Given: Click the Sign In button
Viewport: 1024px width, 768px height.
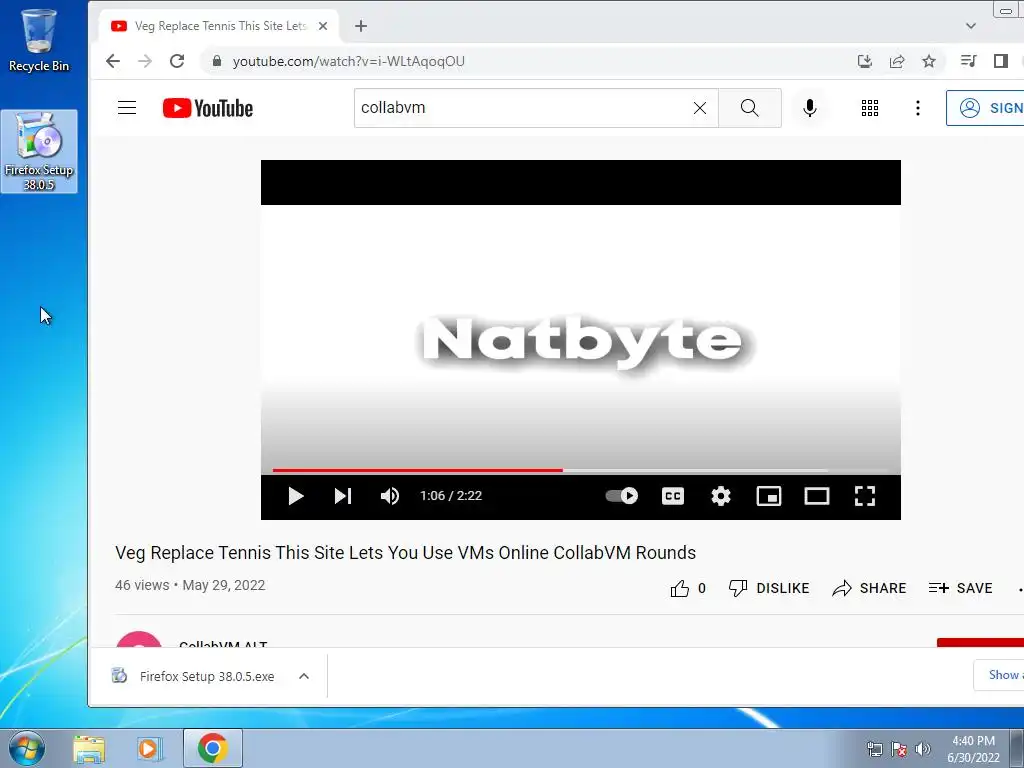Looking at the screenshot, I should [x=985, y=108].
